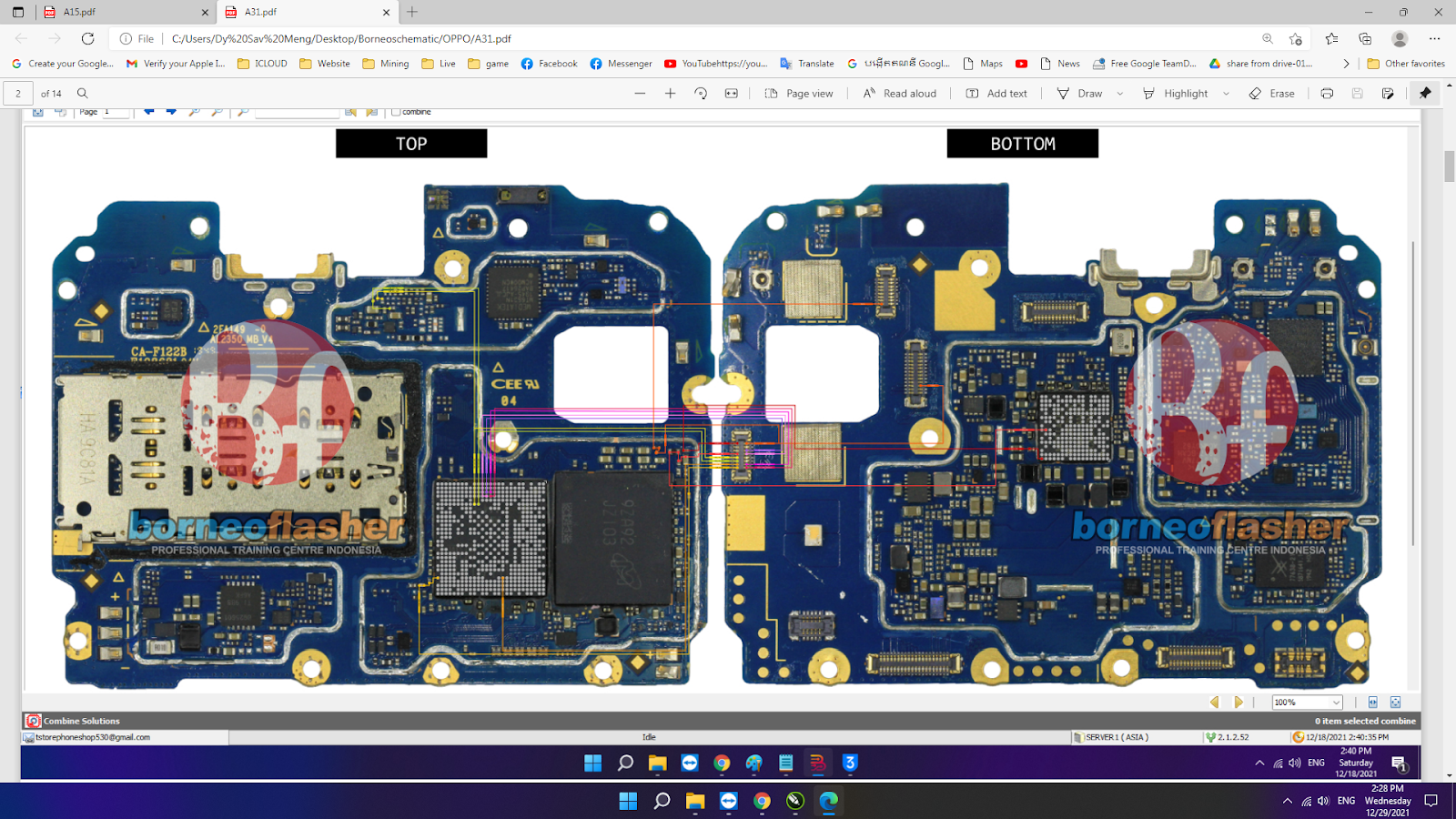Open the browser zoom indicator

coord(1268,38)
